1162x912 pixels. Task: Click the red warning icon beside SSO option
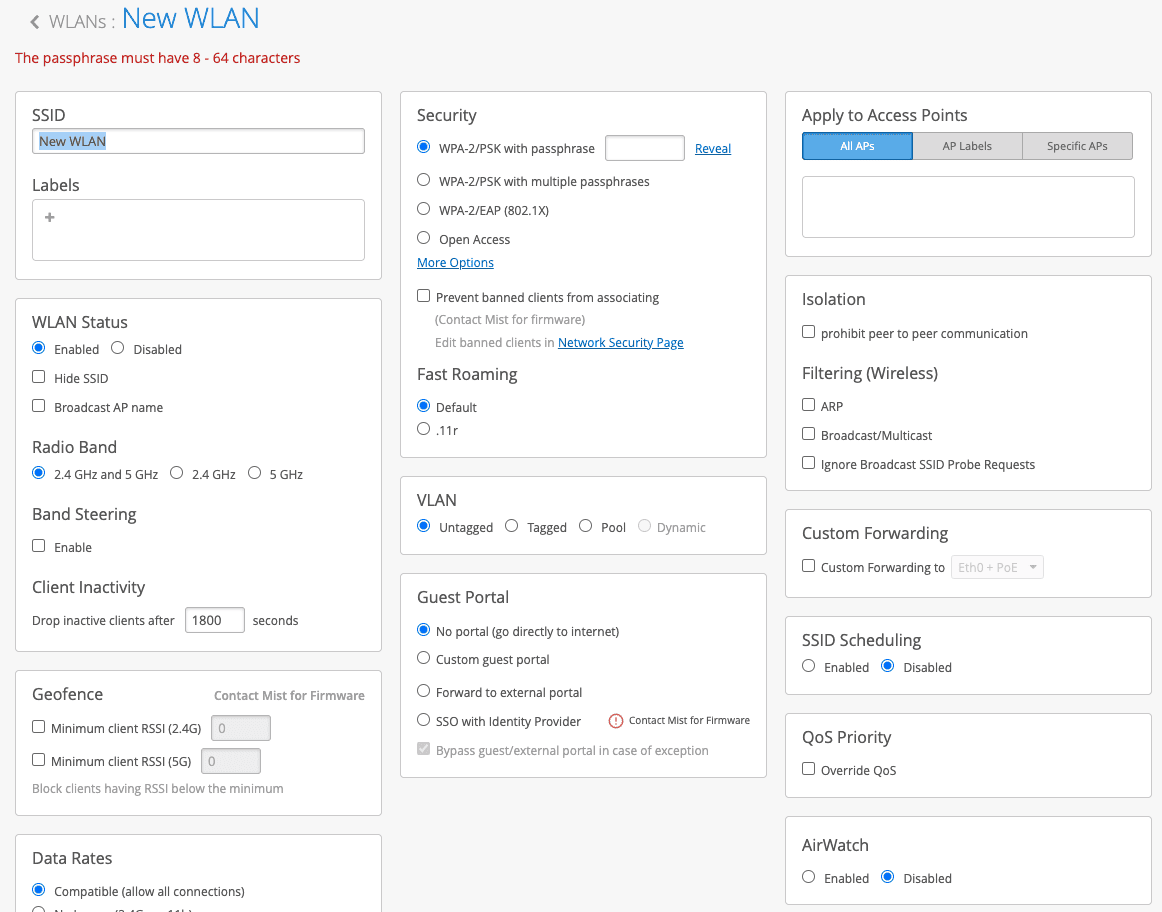pyautogui.click(x=616, y=721)
